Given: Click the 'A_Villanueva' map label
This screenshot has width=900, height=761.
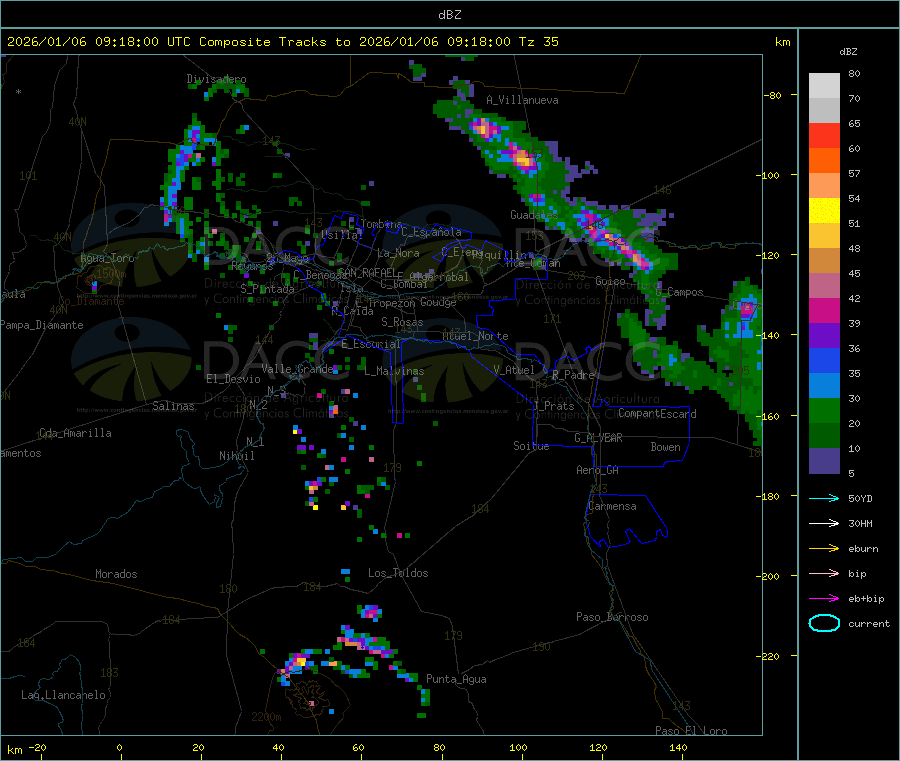Looking at the screenshot, I should (522, 100).
